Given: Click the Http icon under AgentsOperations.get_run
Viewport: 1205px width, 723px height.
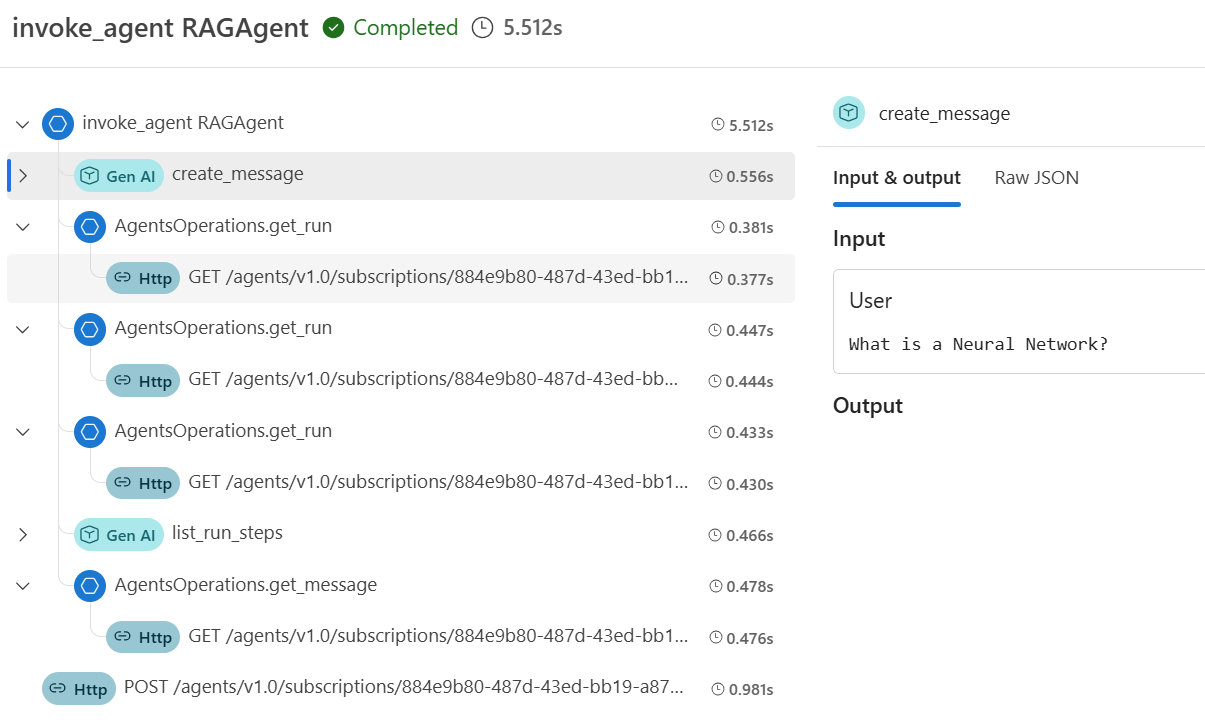Looking at the screenshot, I should pos(142,278).
